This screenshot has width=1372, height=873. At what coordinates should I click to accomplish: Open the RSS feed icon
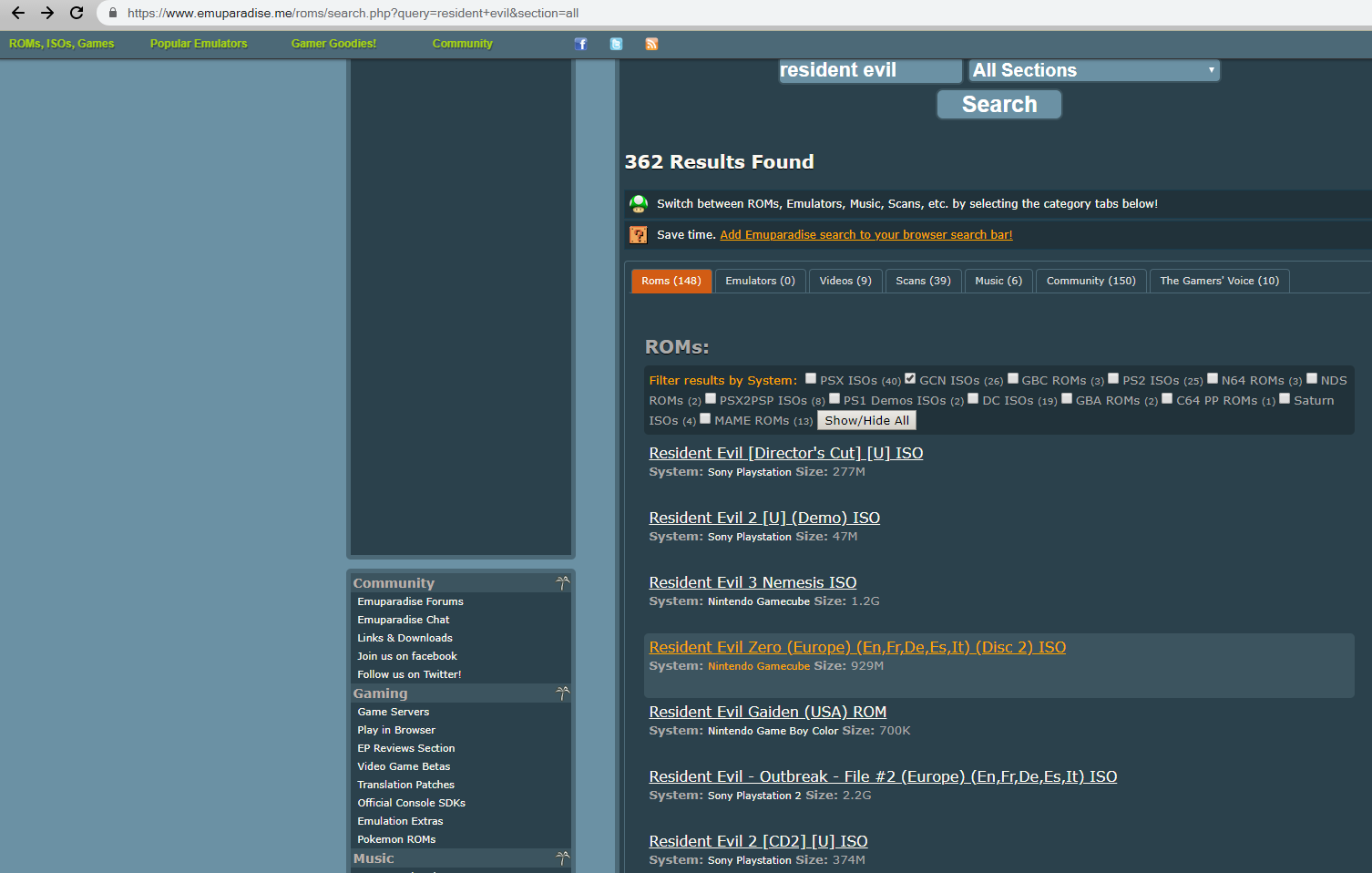pos(651,44)
